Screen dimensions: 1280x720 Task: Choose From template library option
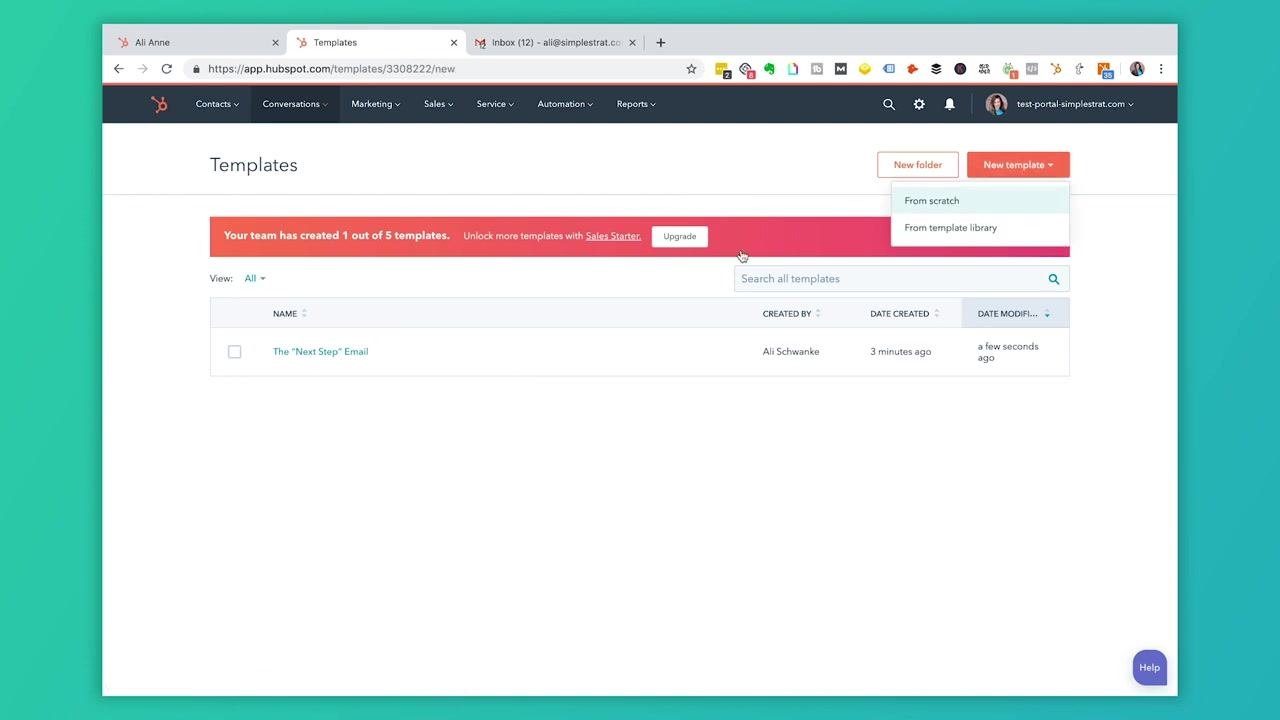[x=980, y=228]
